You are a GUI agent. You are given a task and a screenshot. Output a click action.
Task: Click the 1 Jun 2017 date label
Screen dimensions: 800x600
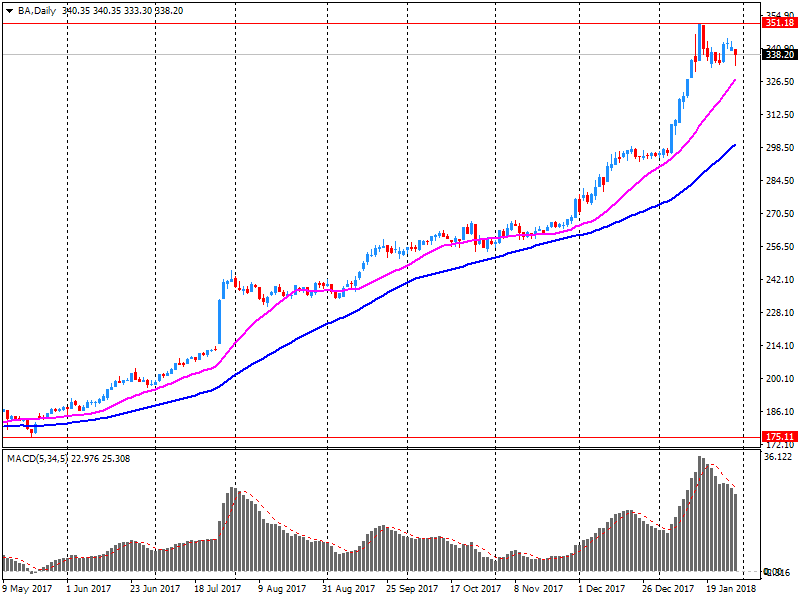click(89, 589)
